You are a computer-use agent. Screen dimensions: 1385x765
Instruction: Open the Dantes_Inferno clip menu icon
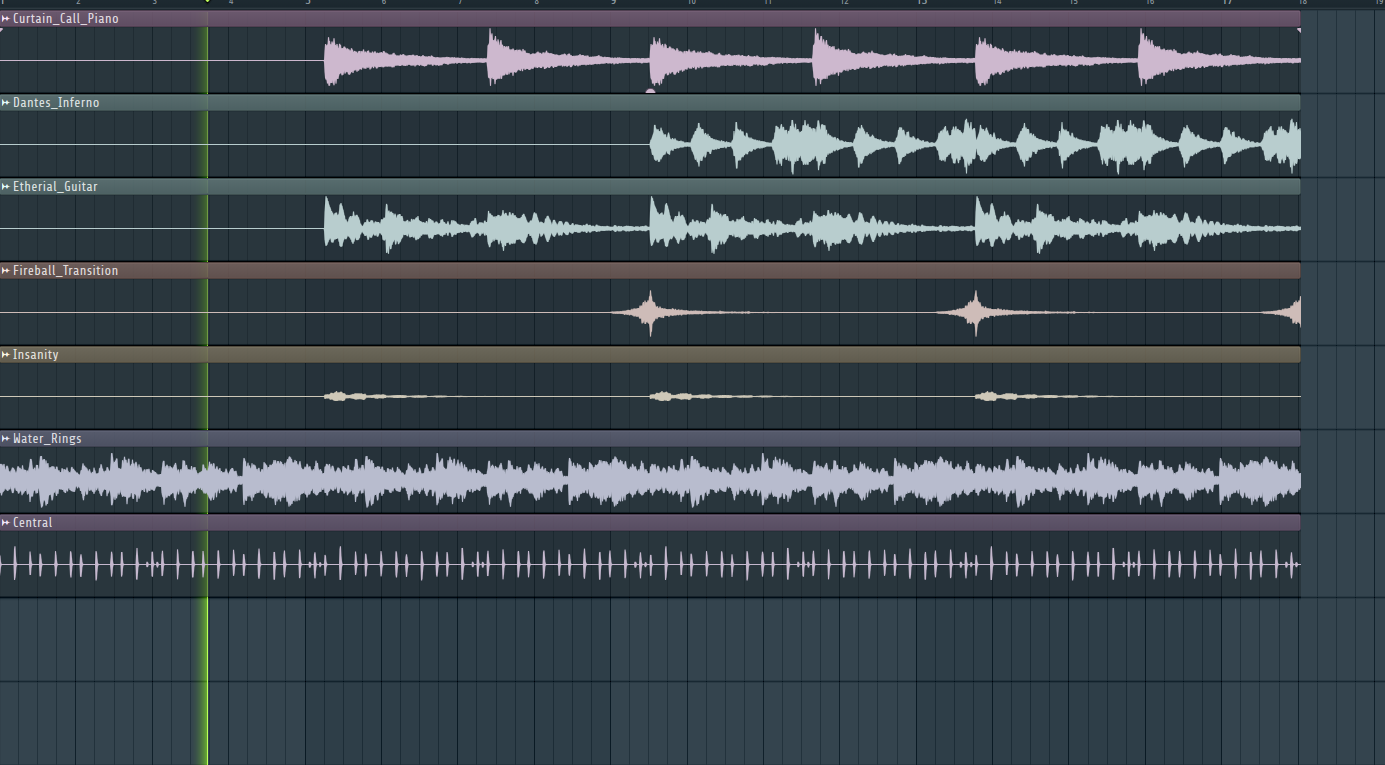(x=6, y=103)
